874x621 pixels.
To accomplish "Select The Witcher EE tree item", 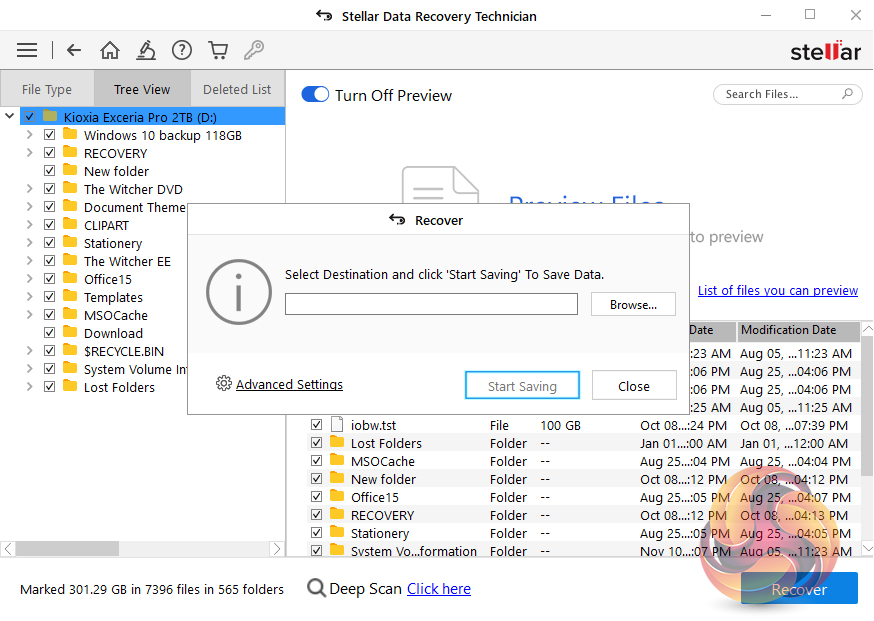I will coord(127,261).
